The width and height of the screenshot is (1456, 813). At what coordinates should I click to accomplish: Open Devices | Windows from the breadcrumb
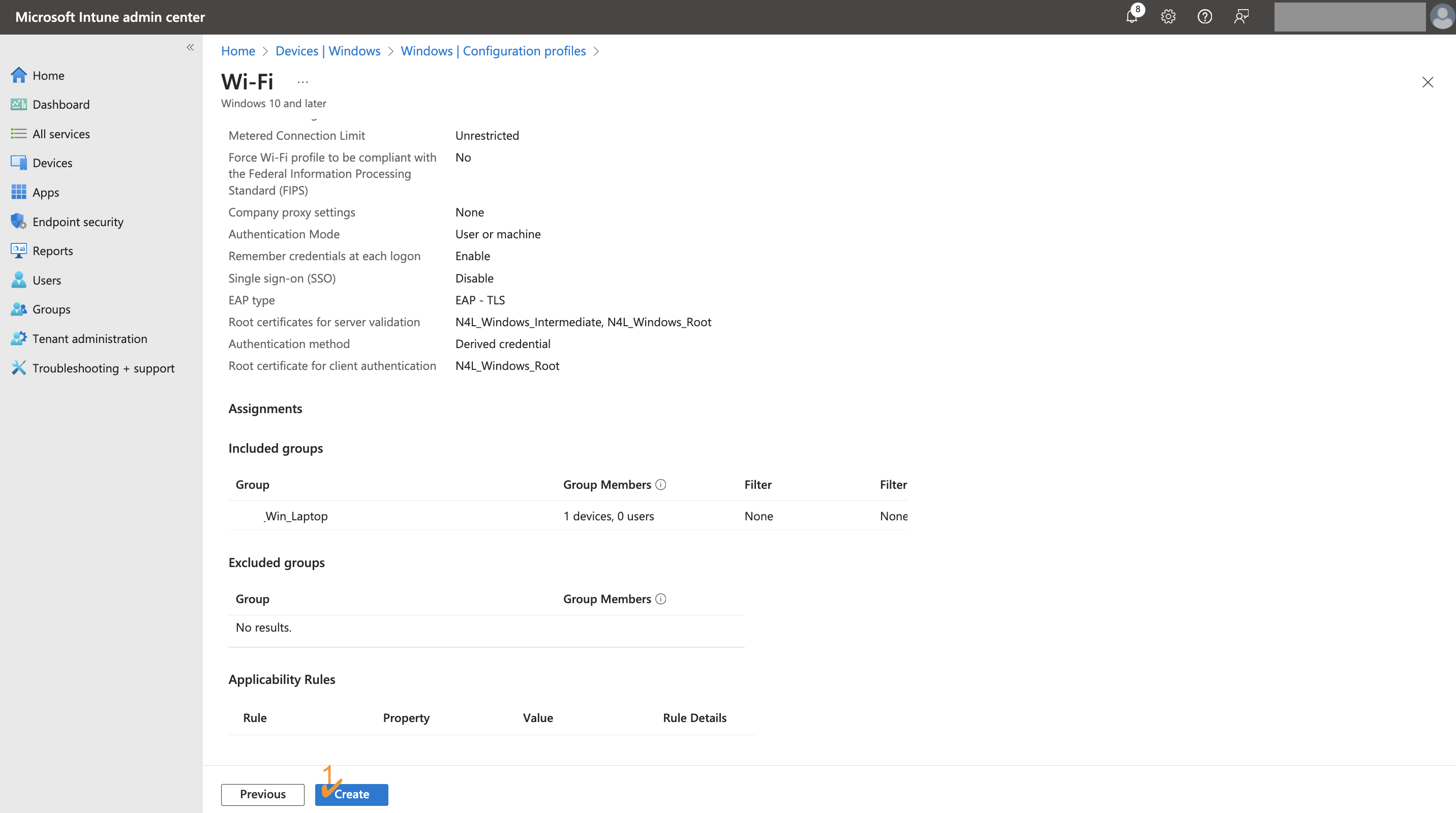tap(327, 51)
